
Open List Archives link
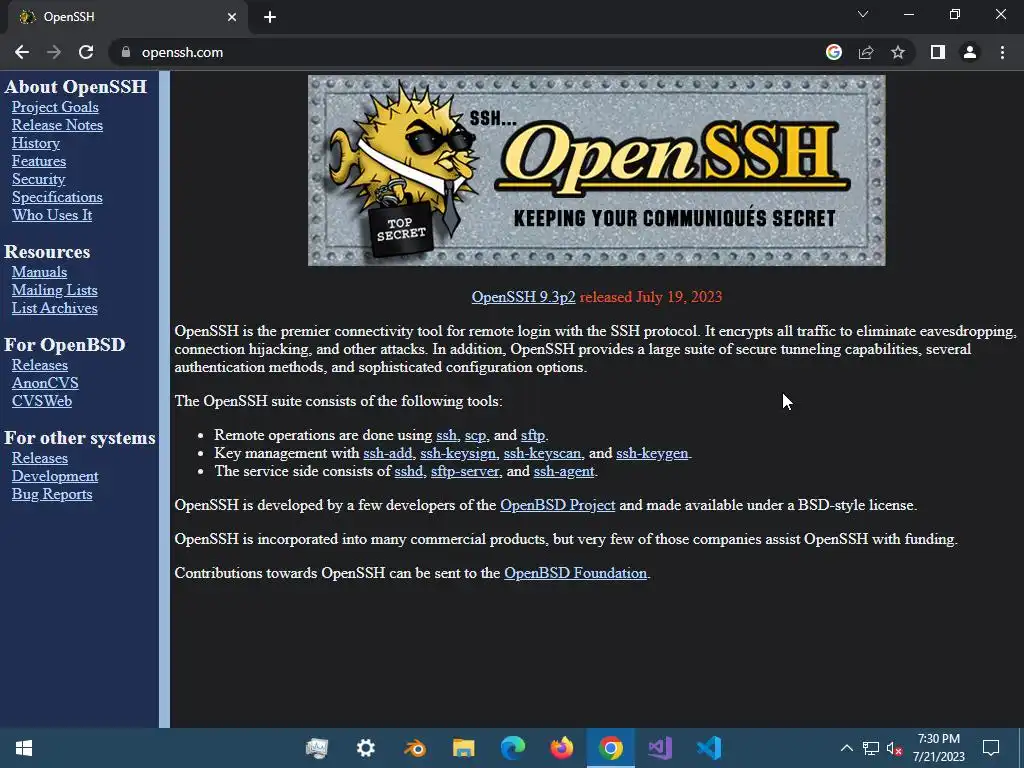click(x=54, y=308)
